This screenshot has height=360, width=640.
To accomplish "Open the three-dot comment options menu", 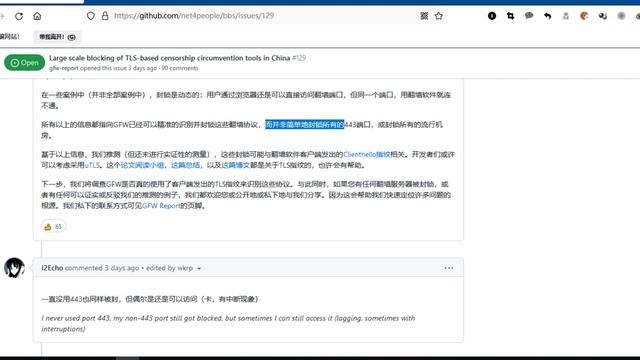I will pyautogui.click(x=449, y=268).
